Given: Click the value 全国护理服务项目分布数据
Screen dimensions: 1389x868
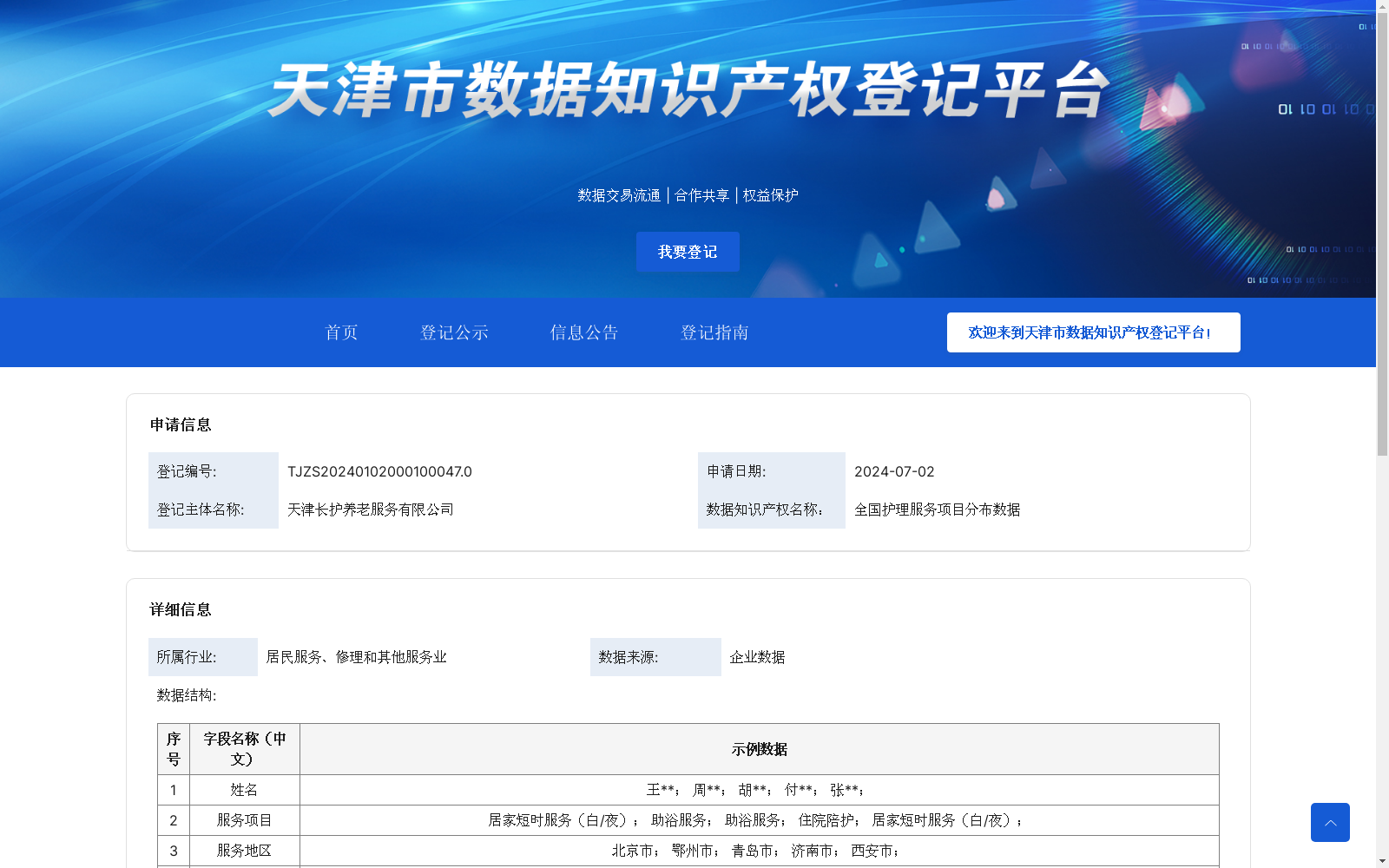Looking at the screenshot, I should 938,510.
